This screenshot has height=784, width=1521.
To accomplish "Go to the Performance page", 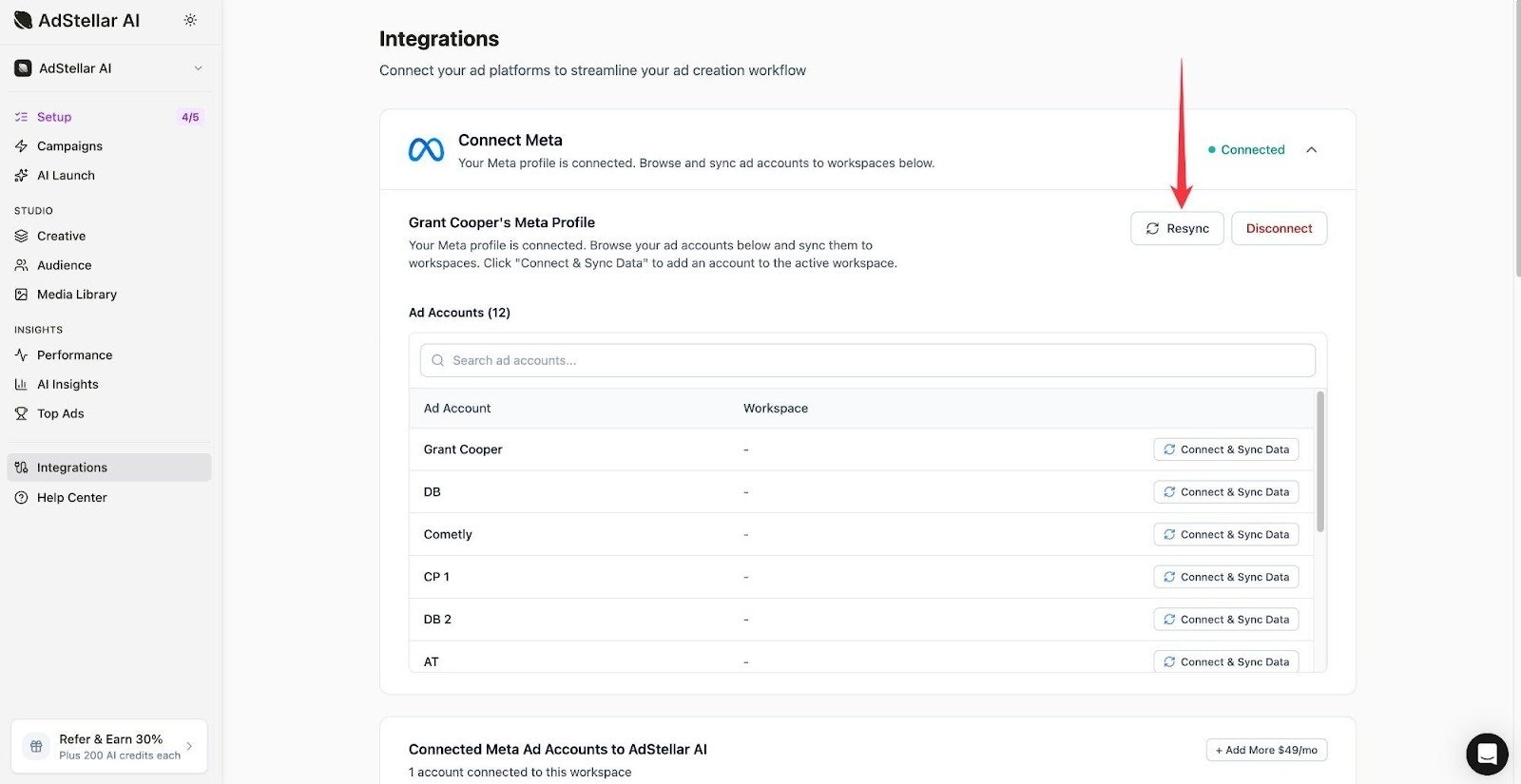I will 74,355.
